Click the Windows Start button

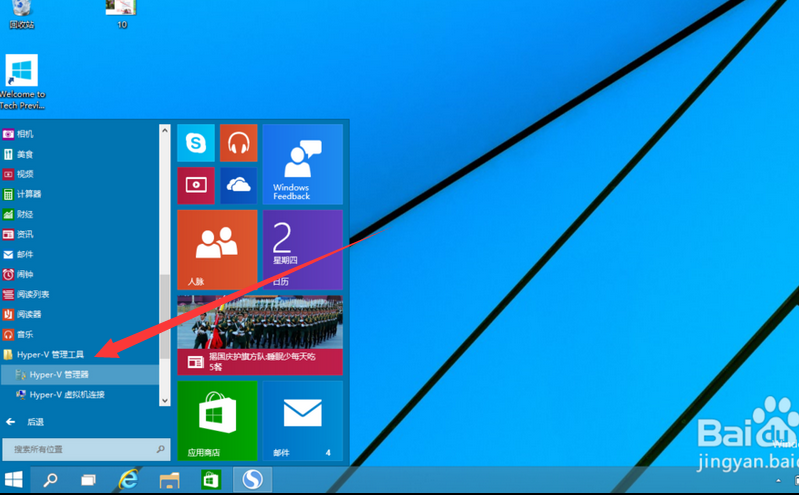point(14,480)
